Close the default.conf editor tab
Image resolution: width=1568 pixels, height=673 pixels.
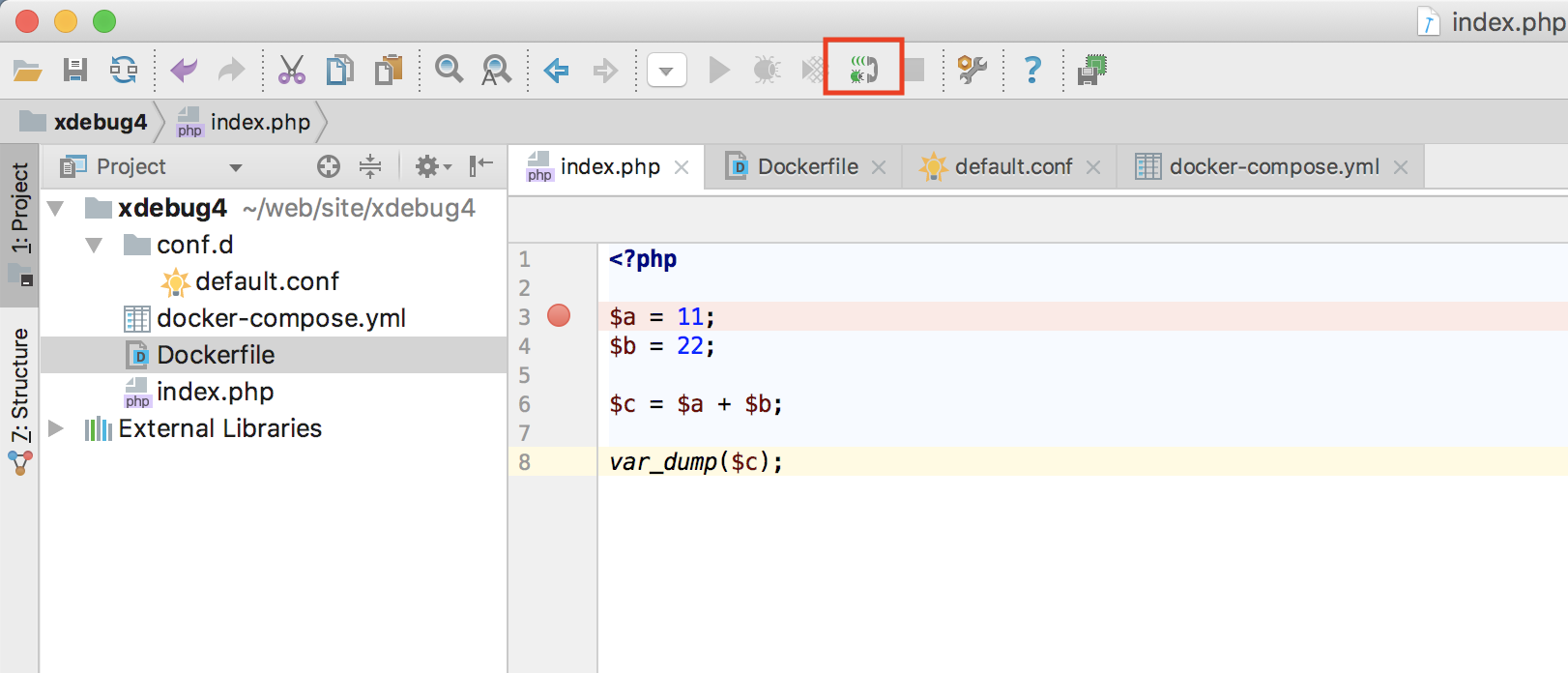coord(1093,167)
